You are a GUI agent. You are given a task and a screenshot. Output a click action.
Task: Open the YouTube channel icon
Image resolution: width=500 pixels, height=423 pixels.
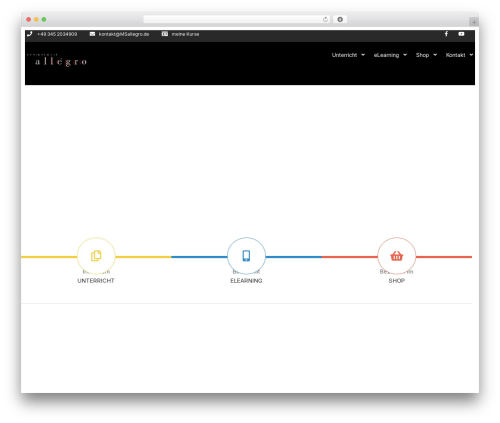tap(461, 34)
